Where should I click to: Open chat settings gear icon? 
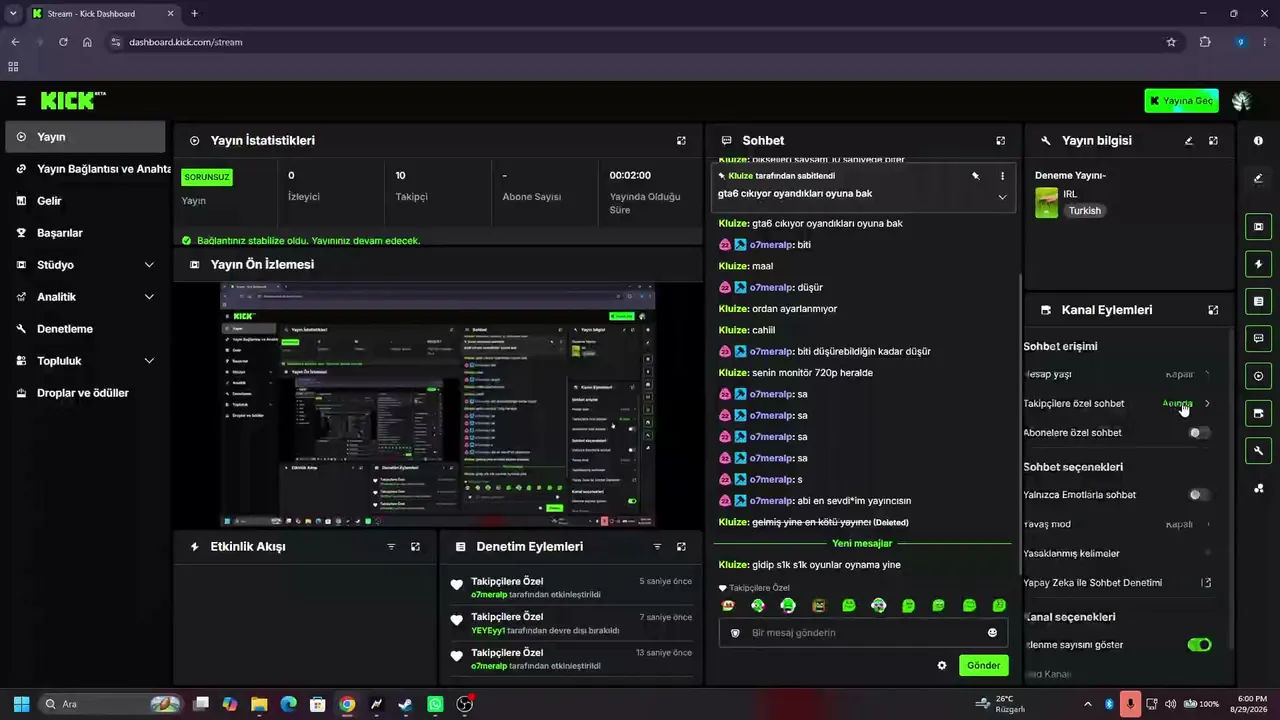point(941,665)
